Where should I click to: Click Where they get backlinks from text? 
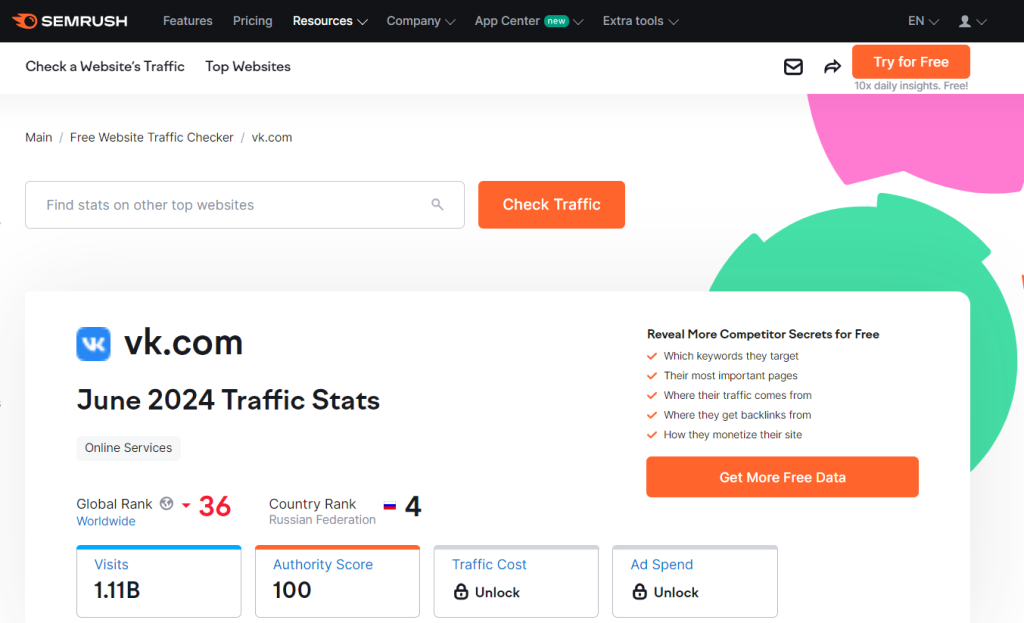737,415
